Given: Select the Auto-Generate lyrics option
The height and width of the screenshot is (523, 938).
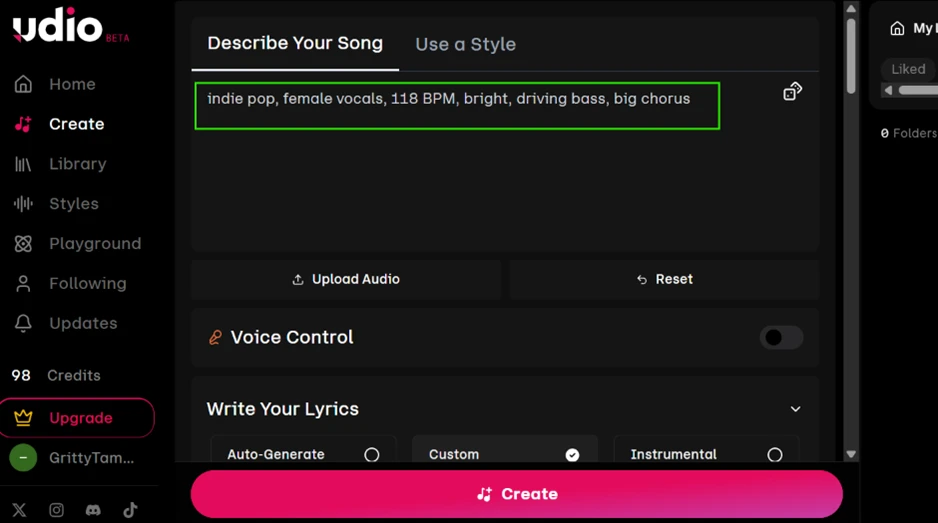Looking at the screenshot, I should coord(303,454).
